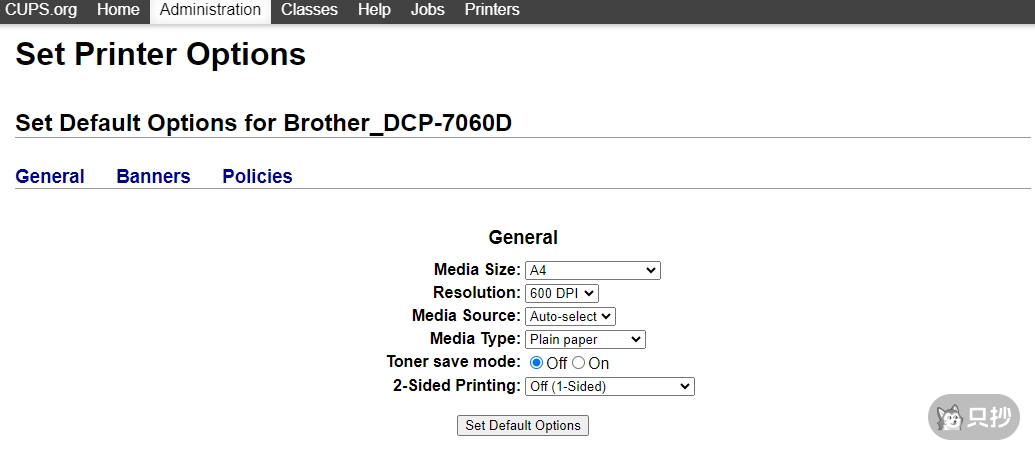The height and width of the screenshot is (455, 1035).
Task: Select the Toner save mode Off radio
Action: click(537, 363)
